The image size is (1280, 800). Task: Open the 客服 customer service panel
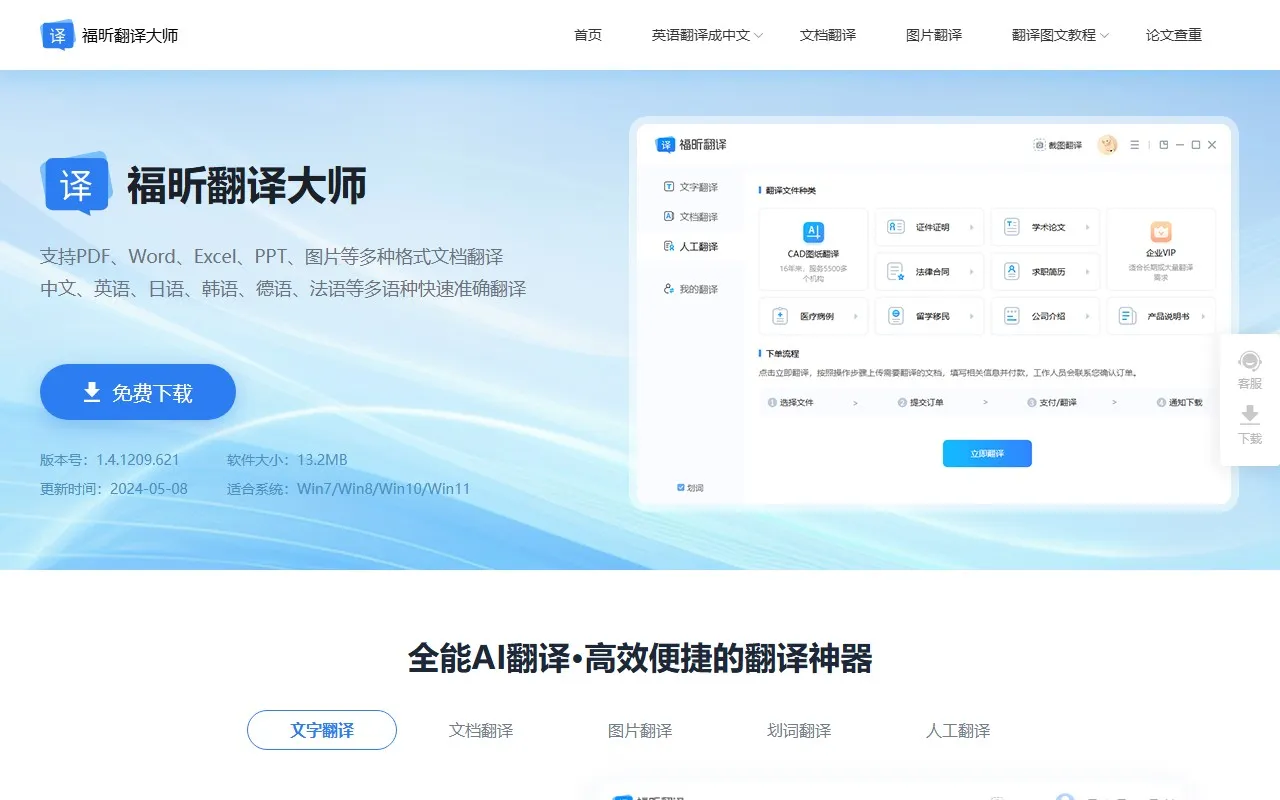click(x=1249, y=372)
